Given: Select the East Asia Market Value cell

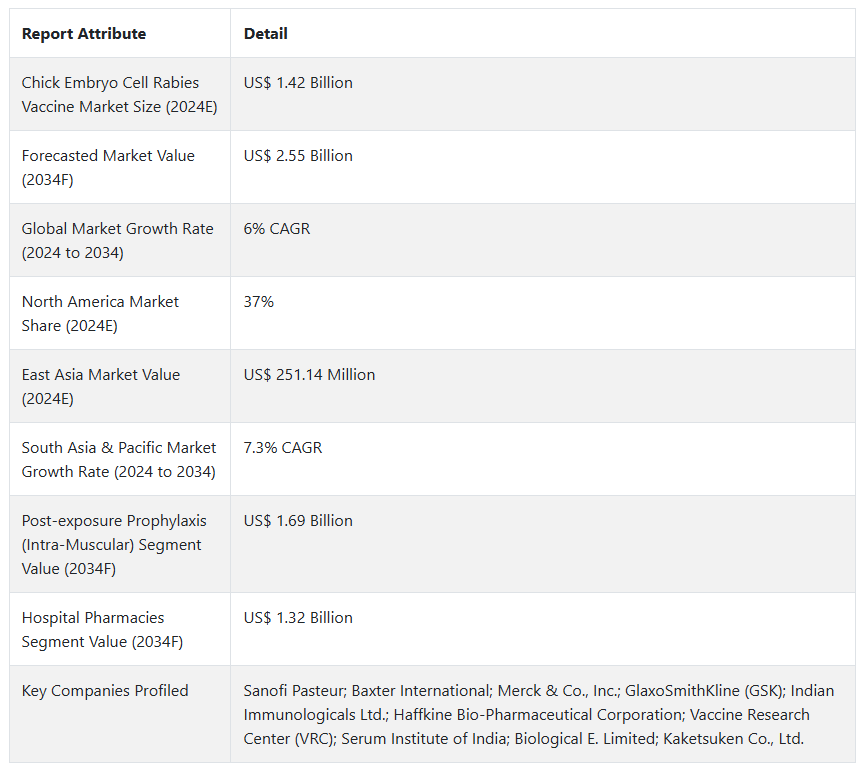Looking at the screenshot, I should tap(101, 387).
